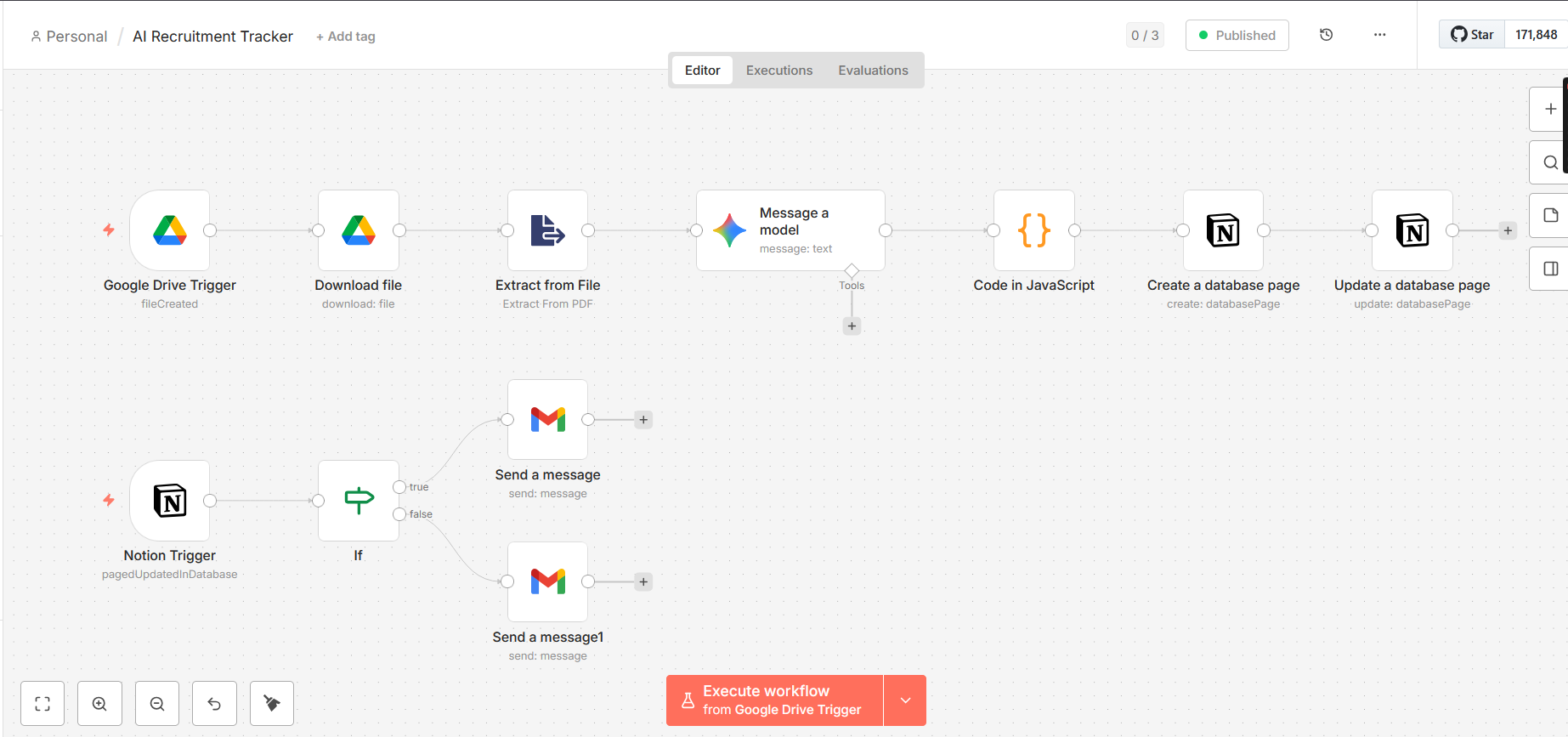The width and height of the screenshot is (1568, 737).
Task: Switch to the Executions tab
Action: click(779, 71)
